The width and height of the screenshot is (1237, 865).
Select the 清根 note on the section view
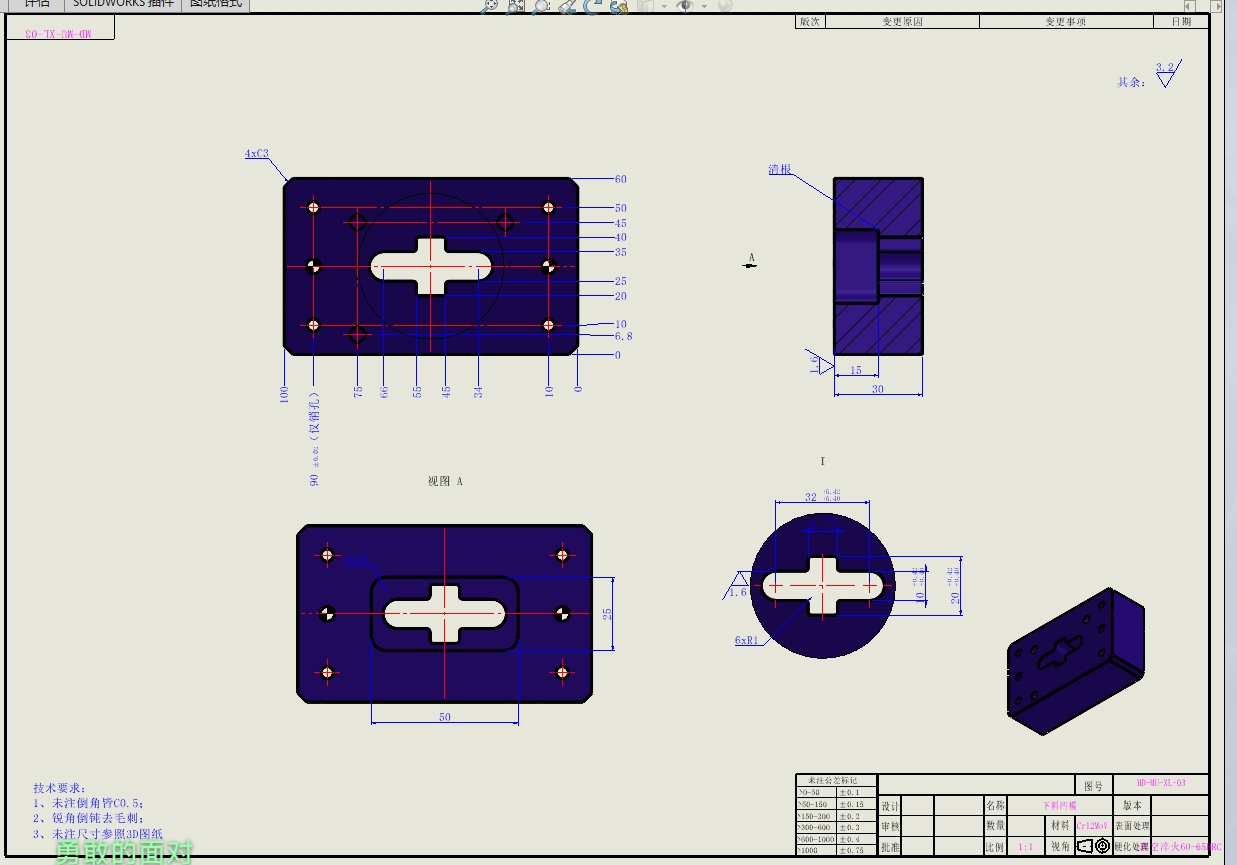coord(780,170)
